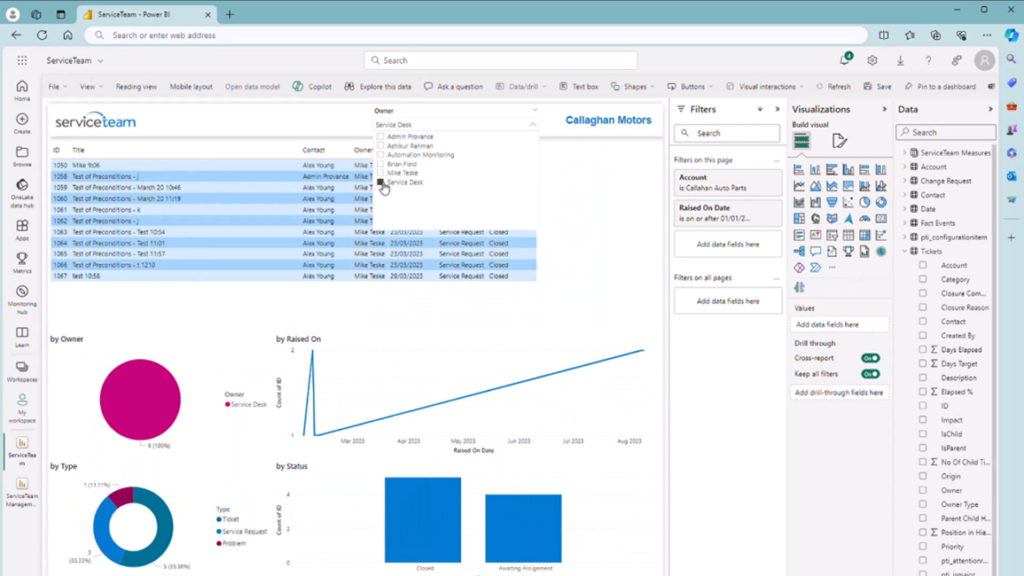
Task: Select the treemap visual icon
Action: point(799,219)
